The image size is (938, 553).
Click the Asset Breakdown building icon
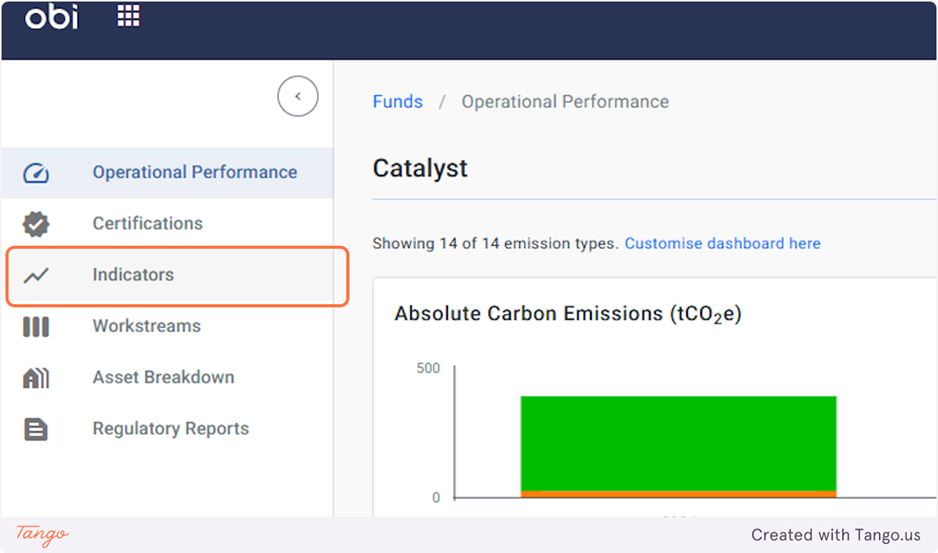coord(36,378)
